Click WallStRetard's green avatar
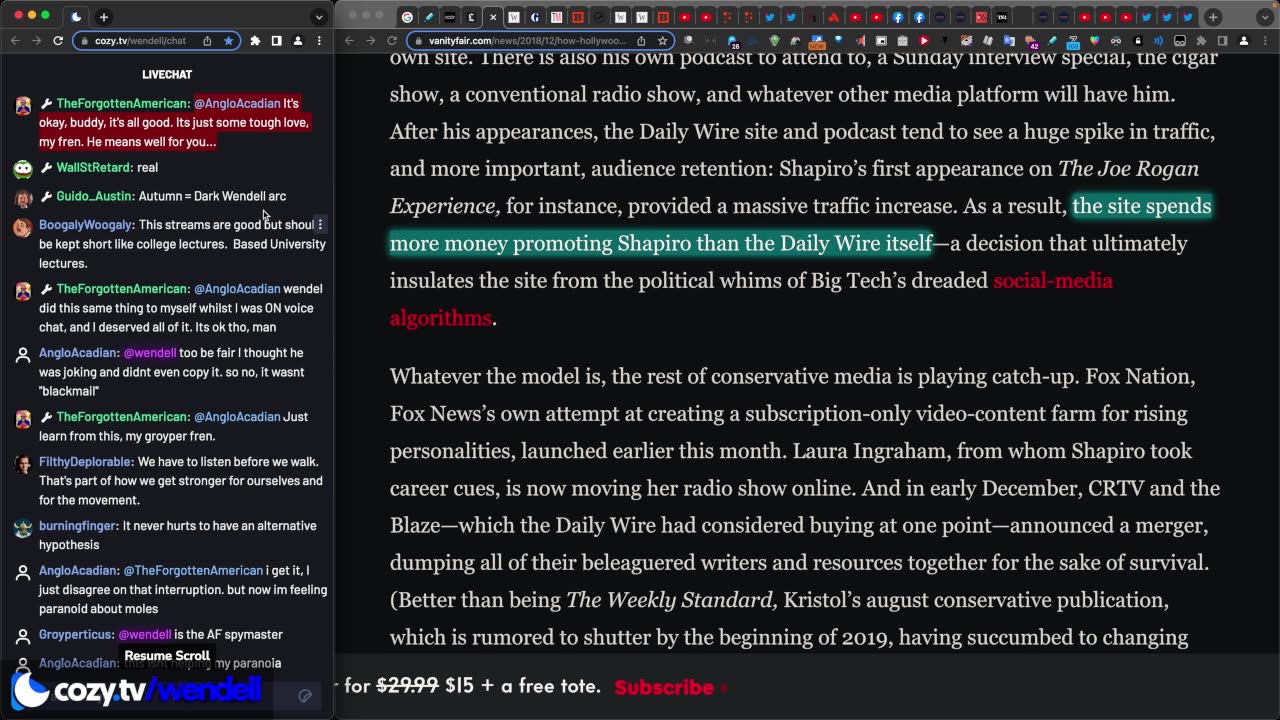The height and width of the screenshot is (720, 1280). click(x=23, y=169)
